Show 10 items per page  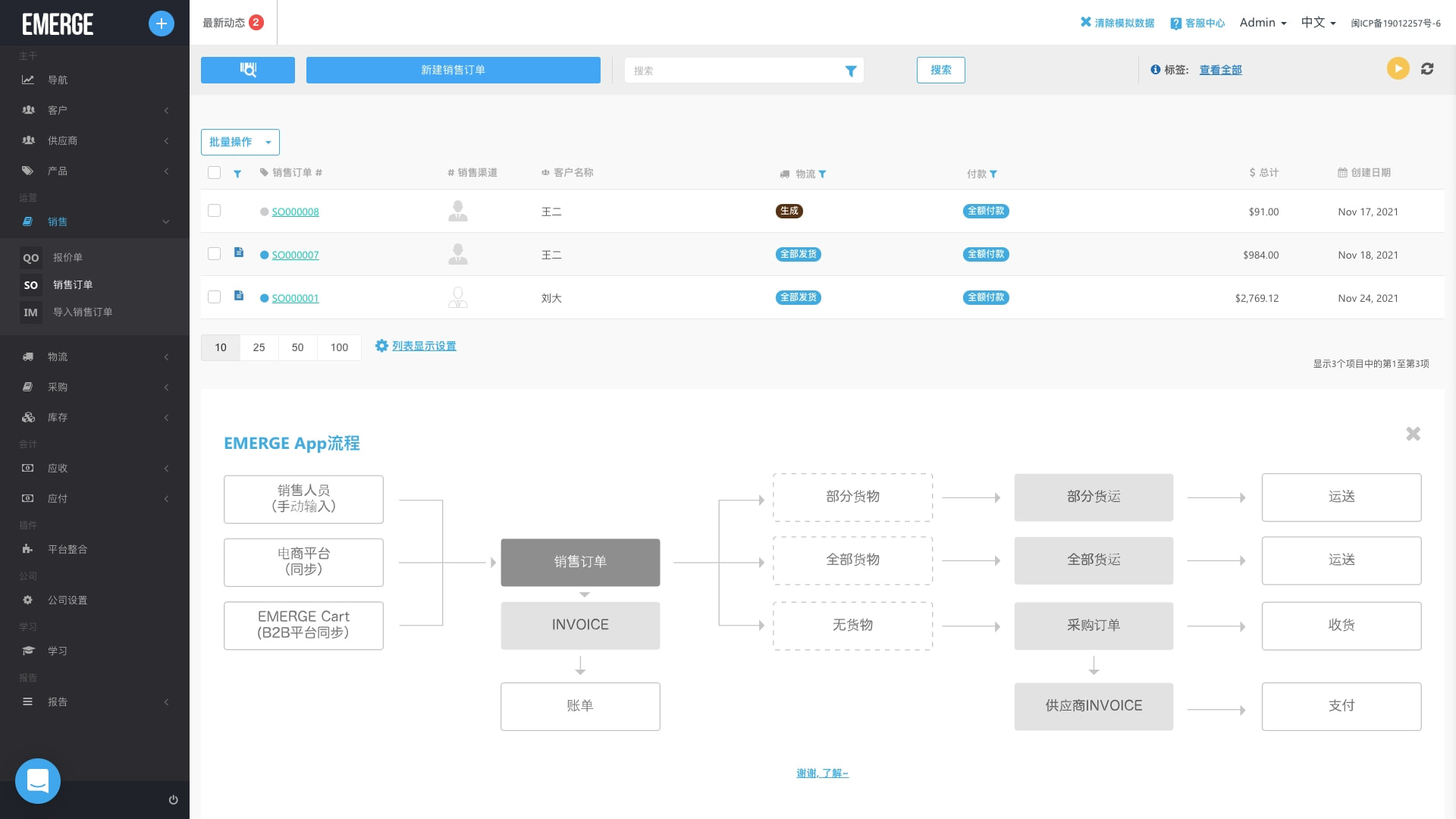click(x=221, y=347)
